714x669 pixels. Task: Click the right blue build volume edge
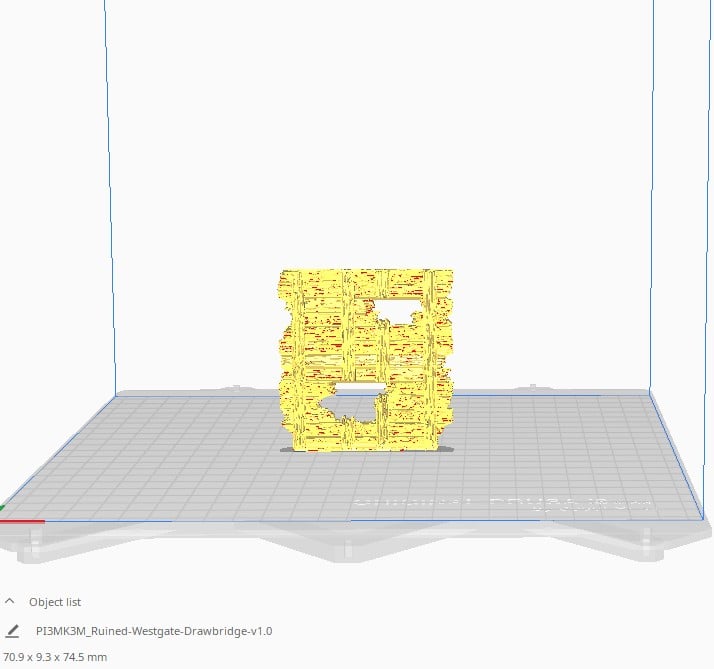(x=653, y=200)
